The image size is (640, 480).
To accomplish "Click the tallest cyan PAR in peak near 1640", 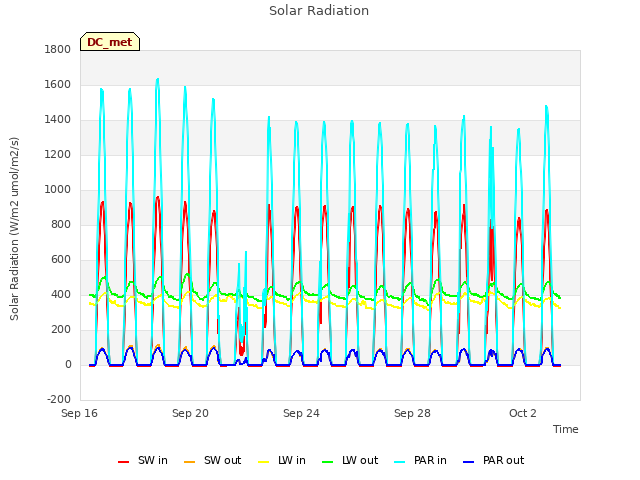I will 158,79.
